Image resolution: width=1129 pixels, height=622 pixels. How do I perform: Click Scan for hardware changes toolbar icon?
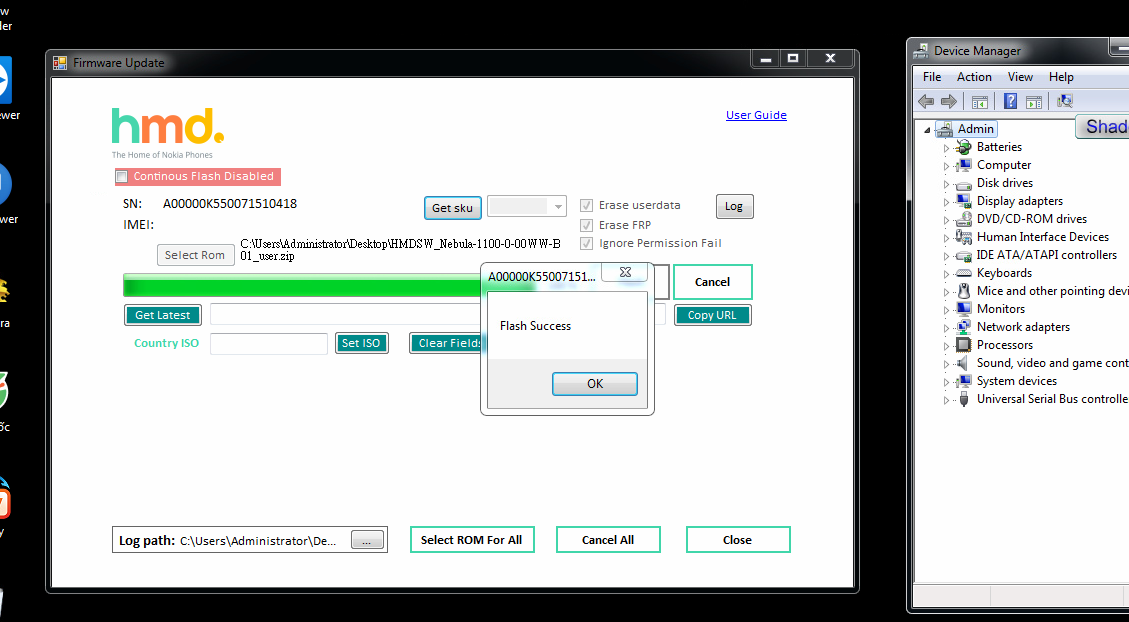click(x=1065, y=101)
